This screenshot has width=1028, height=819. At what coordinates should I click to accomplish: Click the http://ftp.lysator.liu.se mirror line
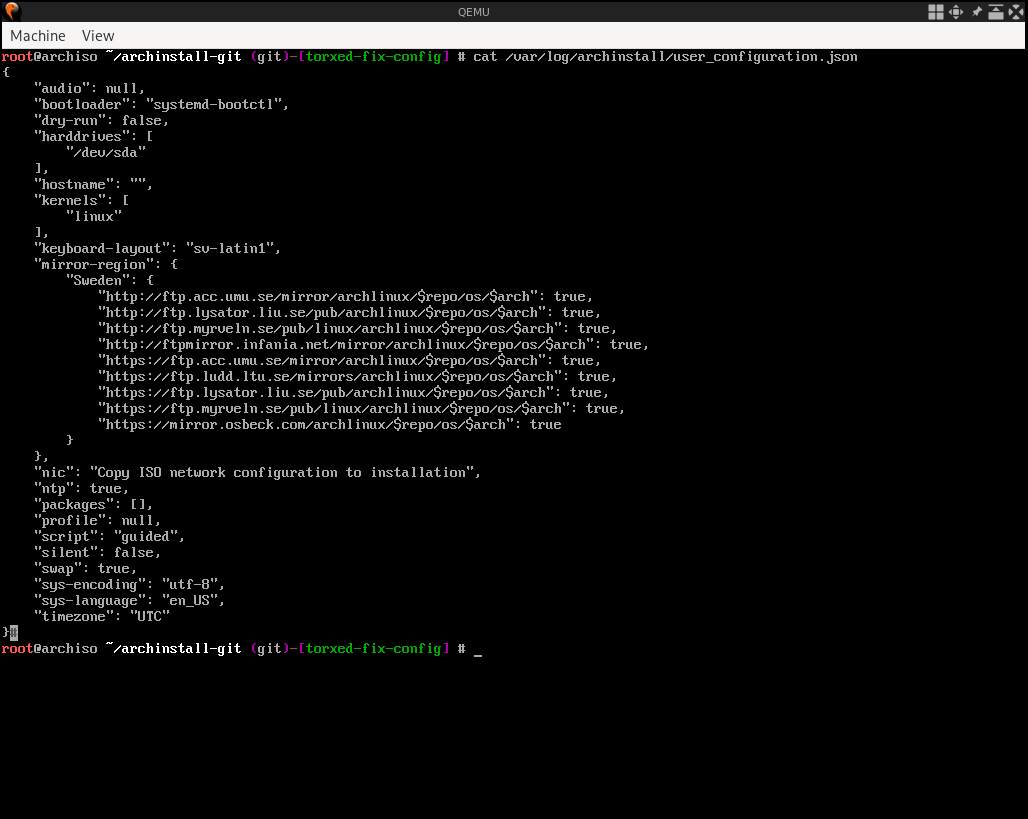(349, 313)
